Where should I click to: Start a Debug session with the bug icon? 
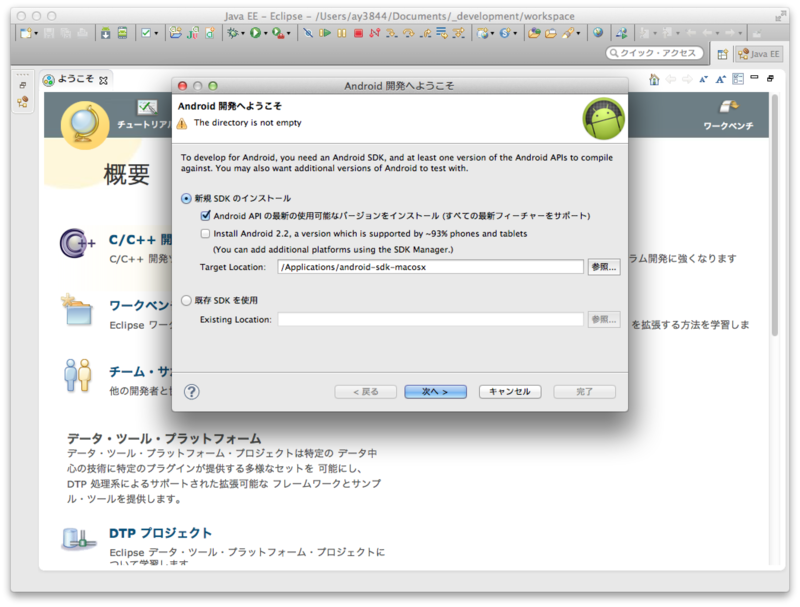[x=233, y=35]
